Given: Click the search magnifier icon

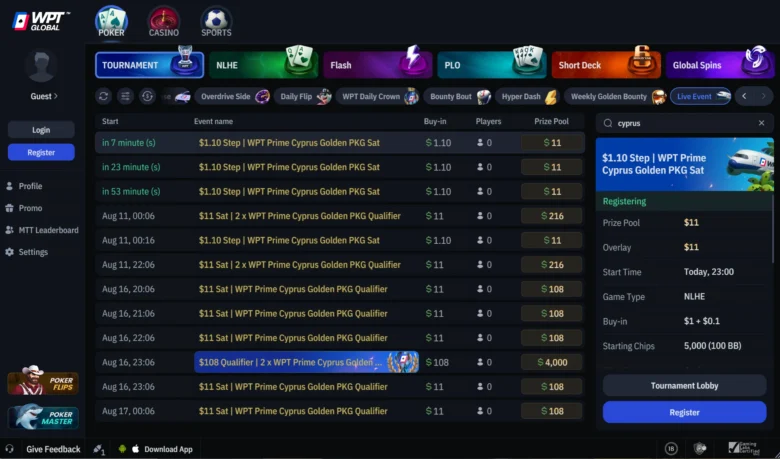Looking at the screenshot, I should tap(607, 123).
